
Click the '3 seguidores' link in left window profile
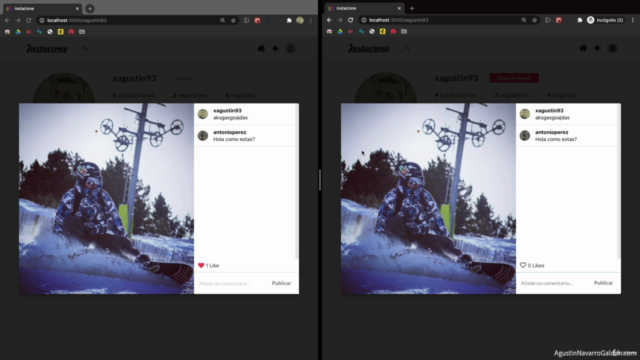point(189,95)
